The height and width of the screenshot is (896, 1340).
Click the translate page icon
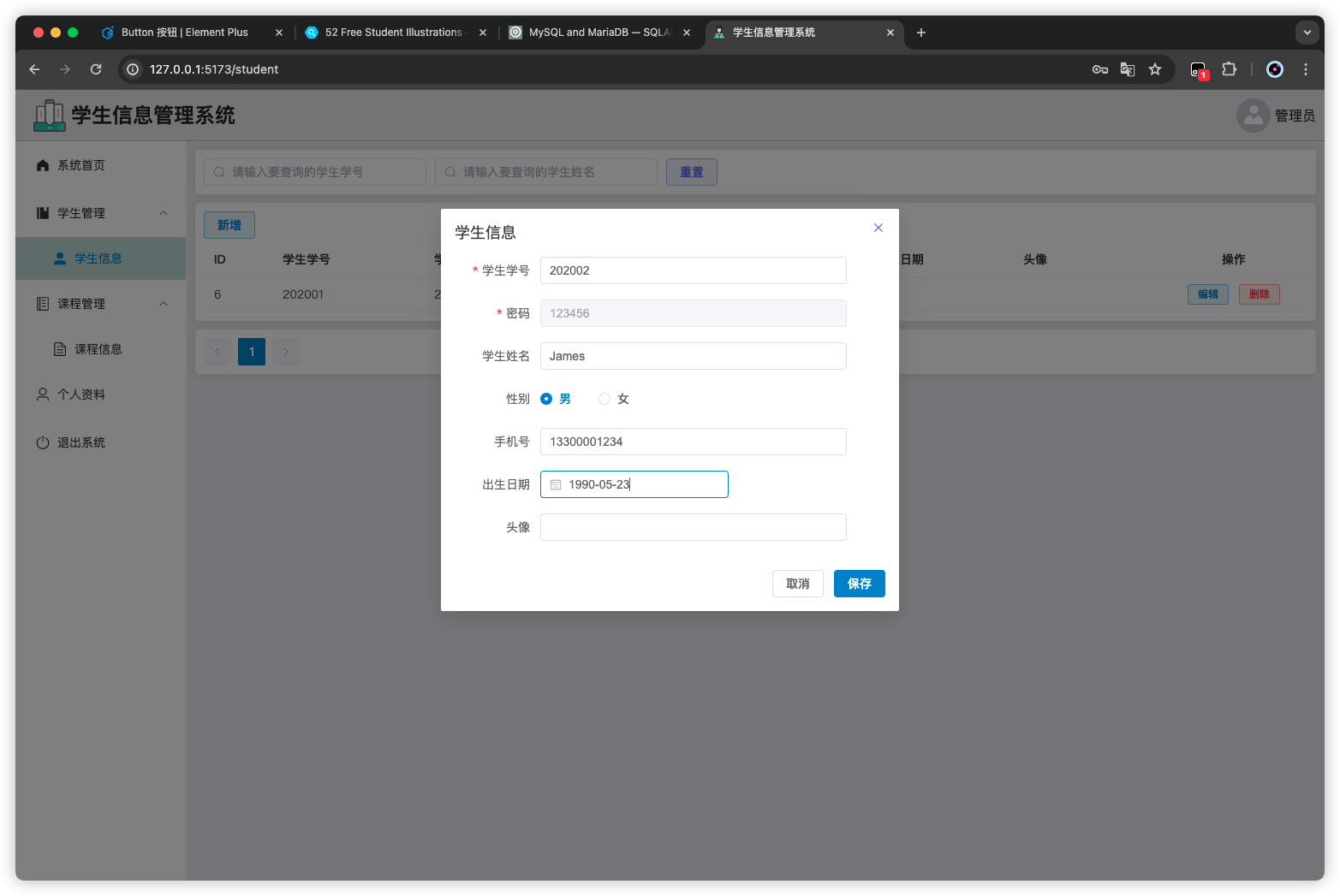point(1128,69)
